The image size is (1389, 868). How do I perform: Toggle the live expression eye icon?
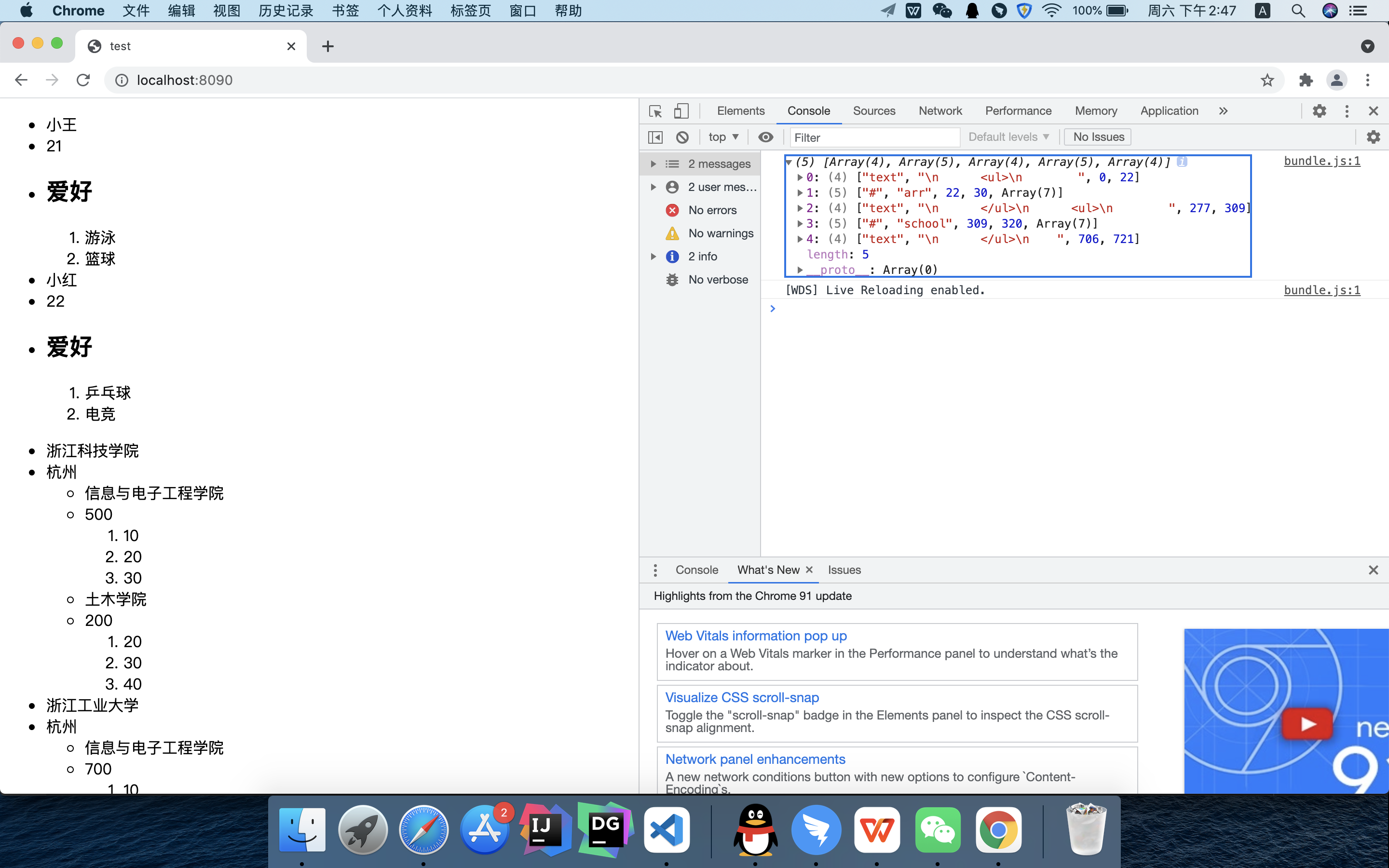tap(765, 137)
